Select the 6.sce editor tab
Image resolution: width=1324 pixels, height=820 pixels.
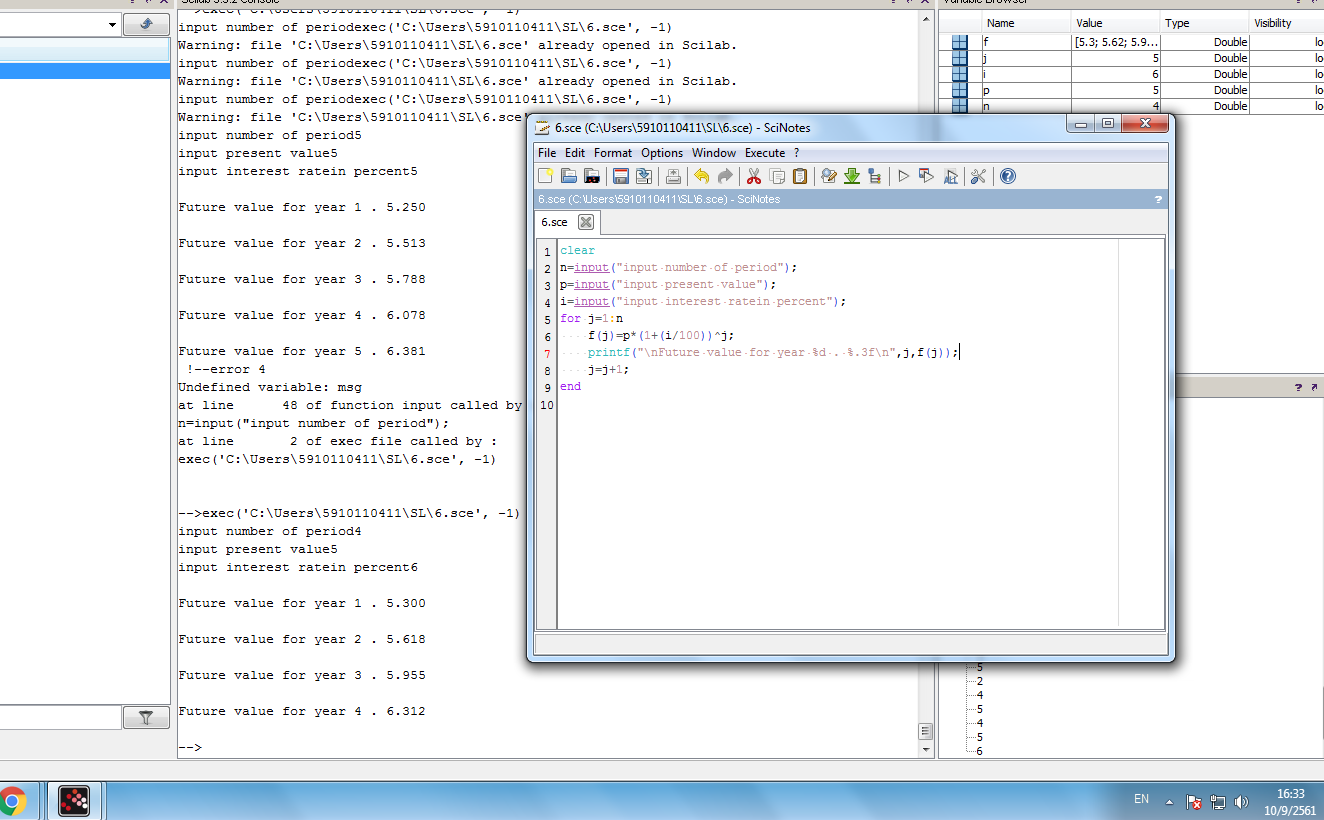tap(554, 222)
